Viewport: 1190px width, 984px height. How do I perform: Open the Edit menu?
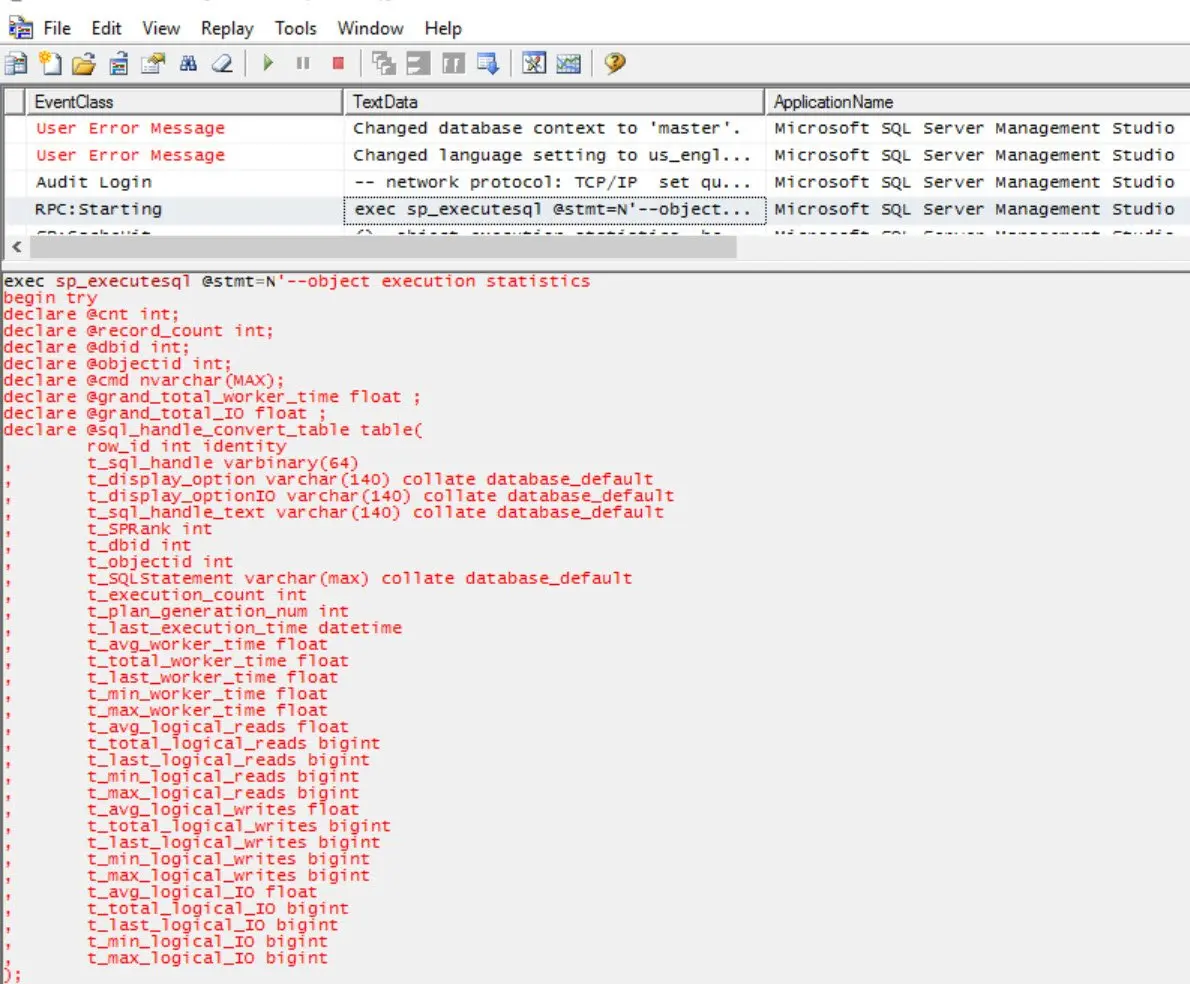click(x=106, y=28)
